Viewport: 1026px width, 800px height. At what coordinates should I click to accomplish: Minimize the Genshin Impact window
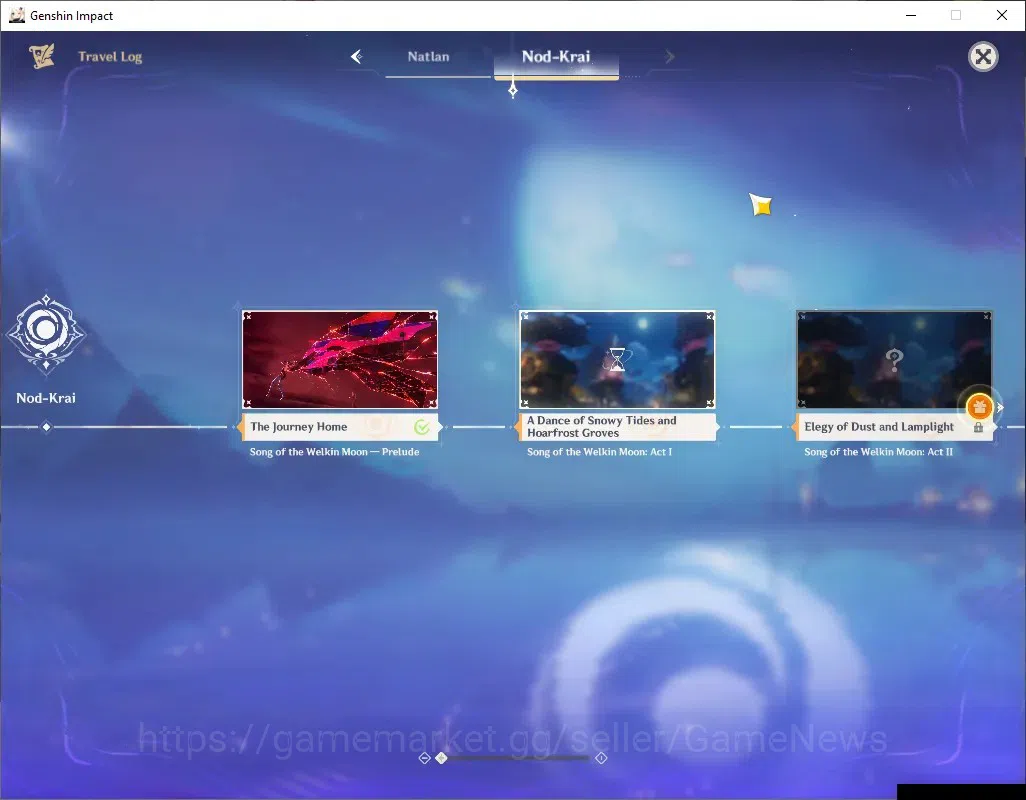coord(910,15)
